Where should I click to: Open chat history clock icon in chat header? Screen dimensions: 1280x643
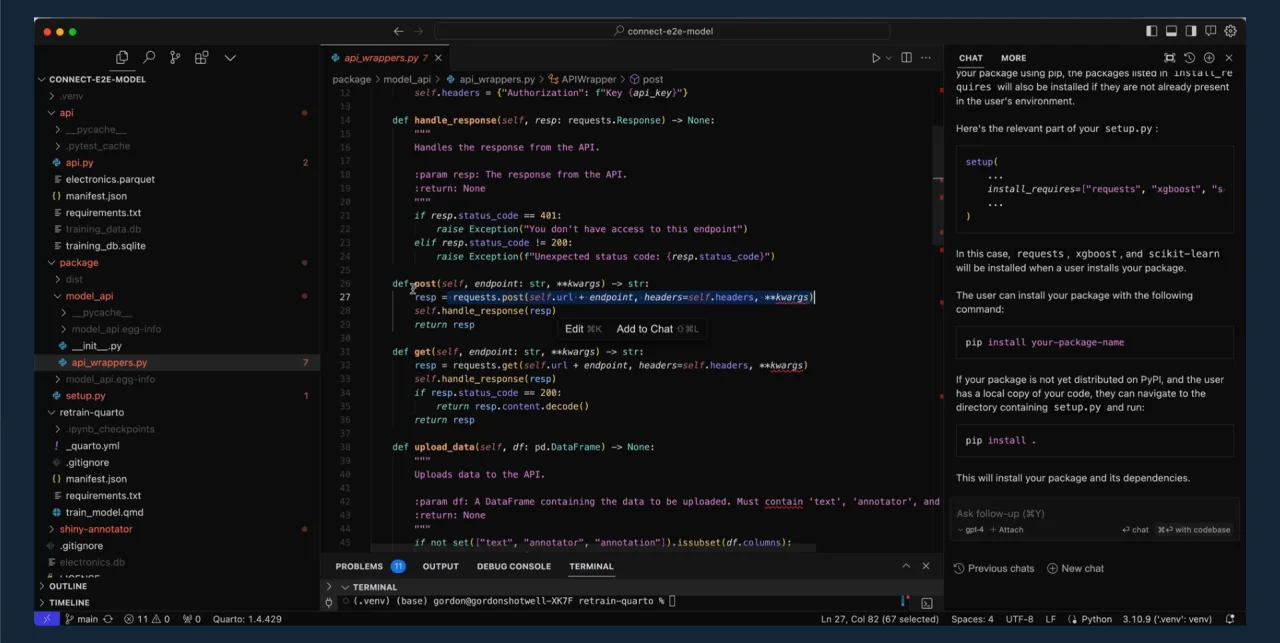tap(1189, 58)
